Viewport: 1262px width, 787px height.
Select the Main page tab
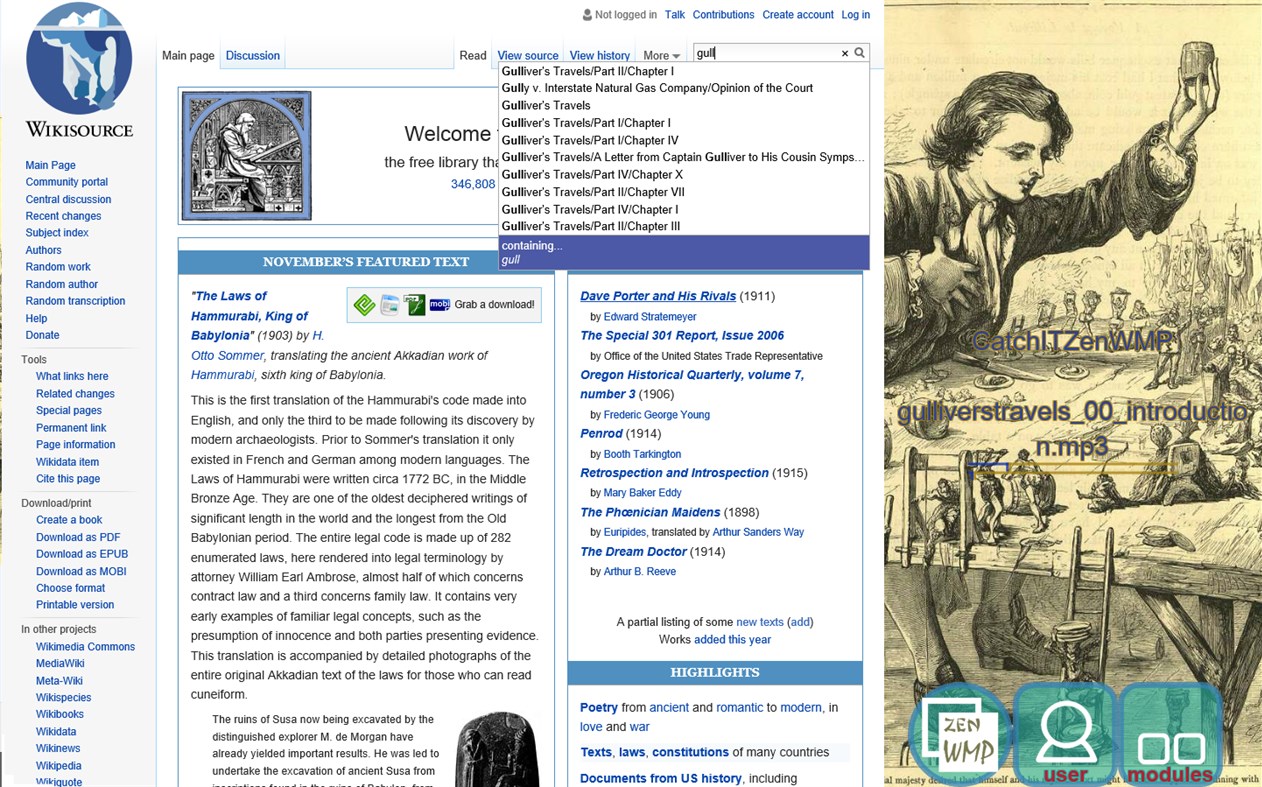tap(189, 56)
